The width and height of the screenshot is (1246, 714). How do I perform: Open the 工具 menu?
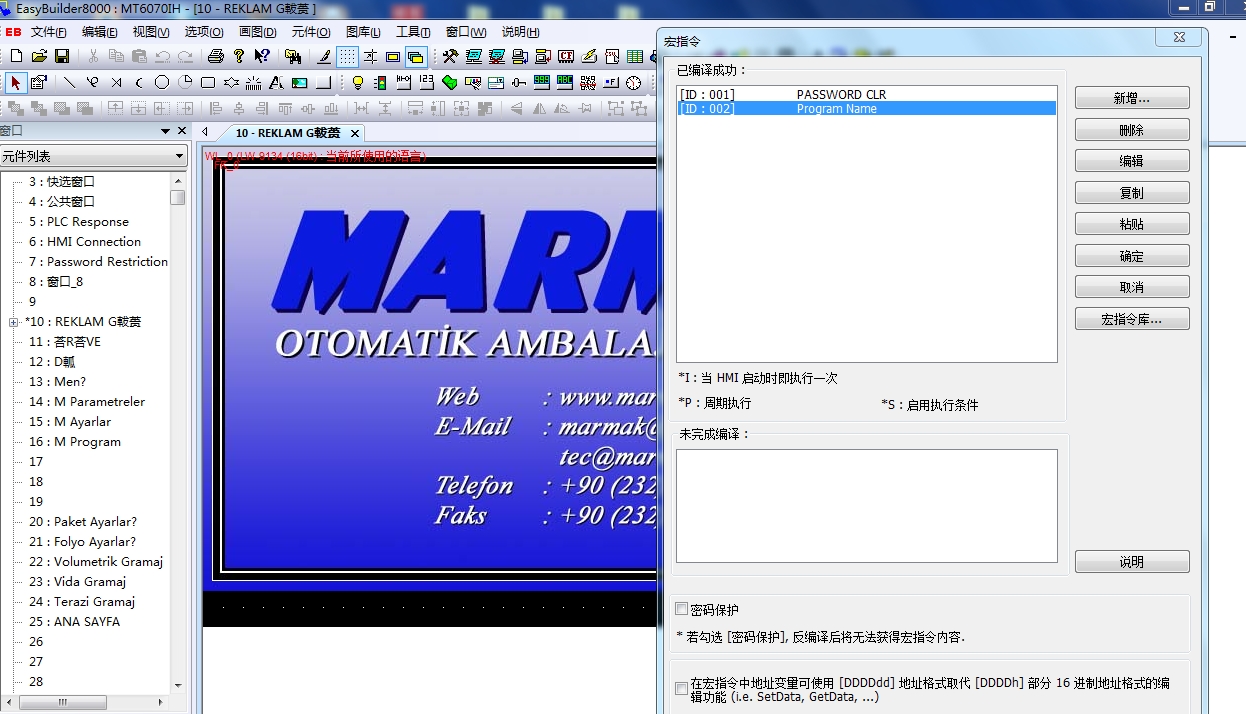coord(413,32)
